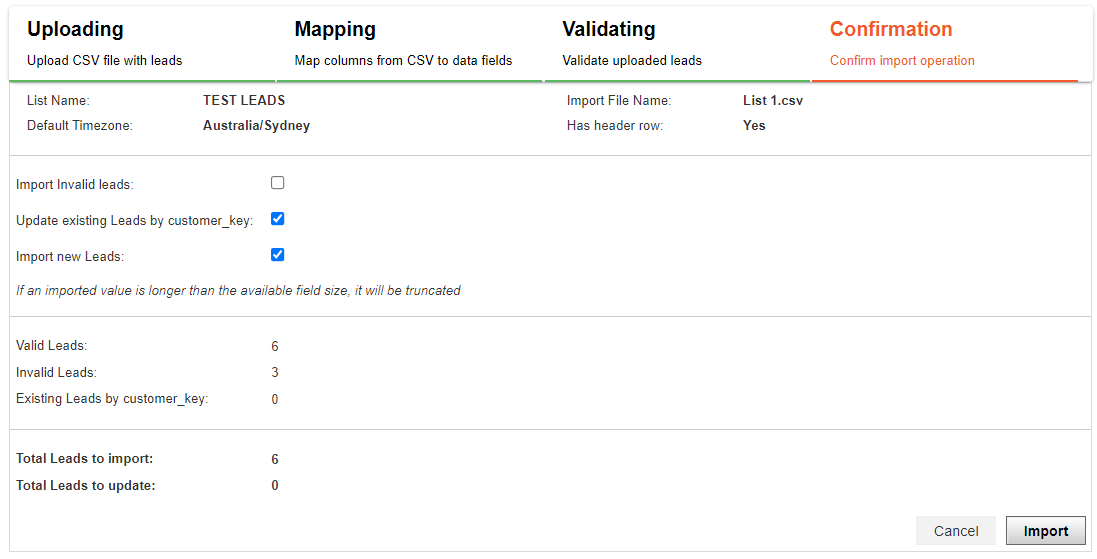Uncheck Update existing Leads by customer_key
1097x559 pixels.
point(278,219)
